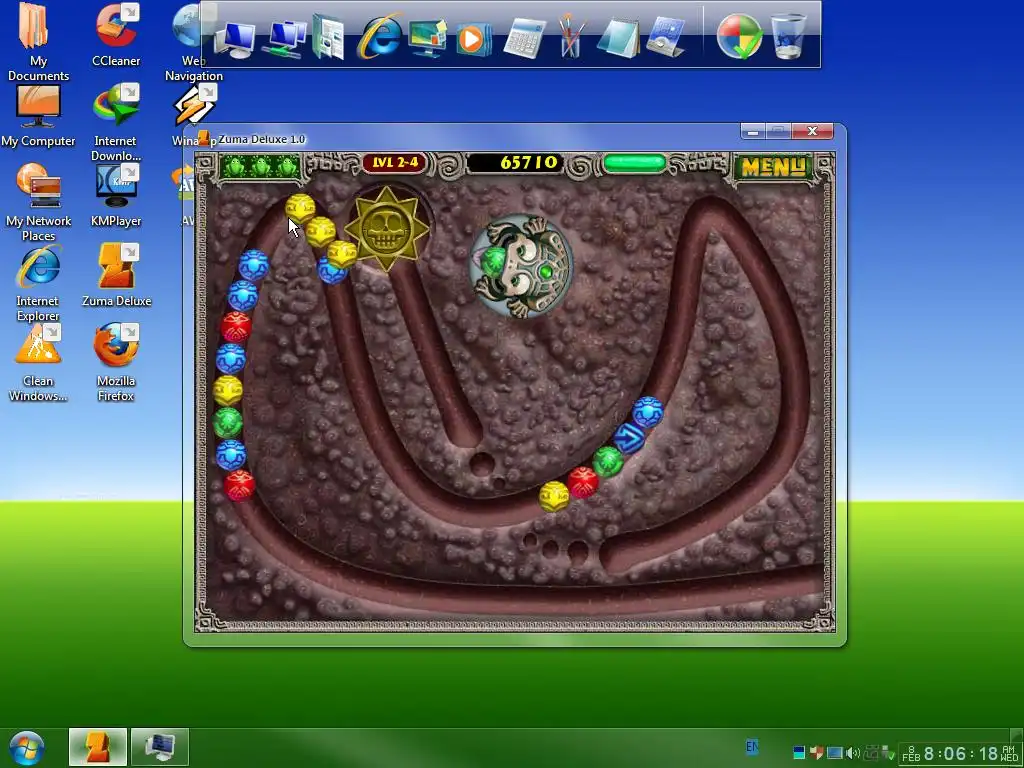Screen dimensions: 1024x768
Task: Launch Internet Explorer from the top dock
Action: click(x=379, y=37)
